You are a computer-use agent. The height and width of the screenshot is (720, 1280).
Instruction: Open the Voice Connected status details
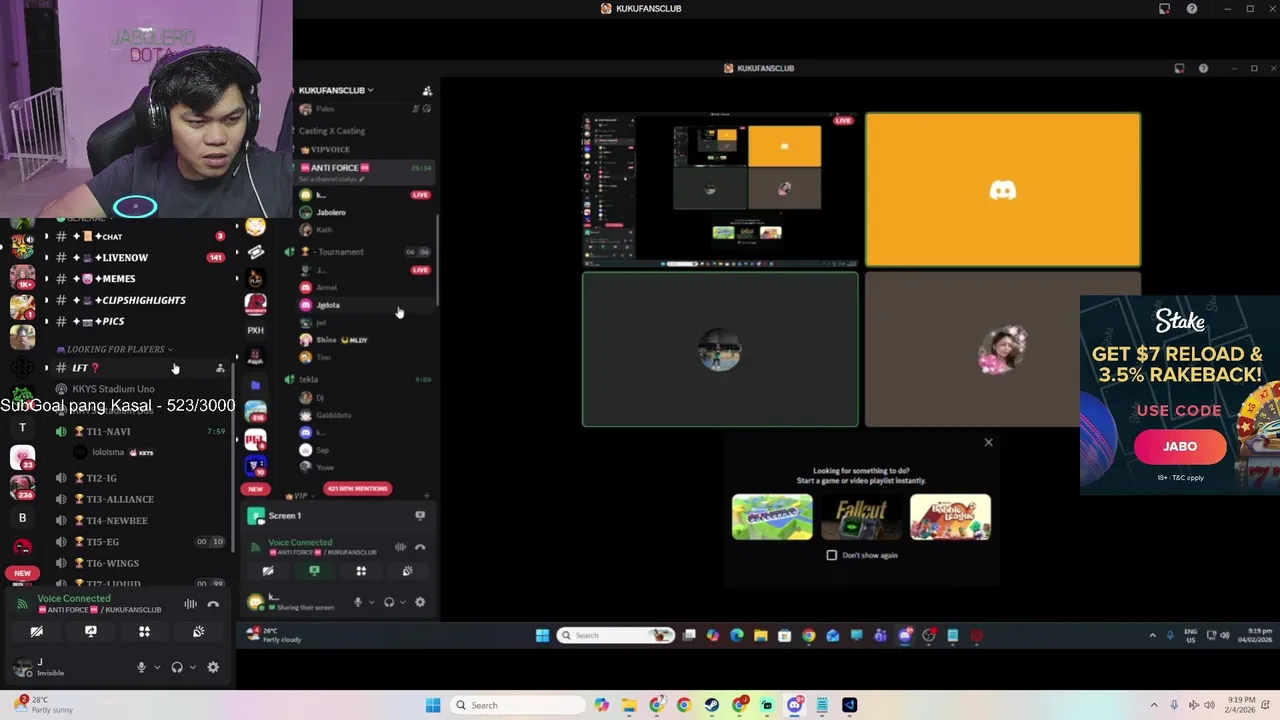pyautogui.click(x=74, y=598)
